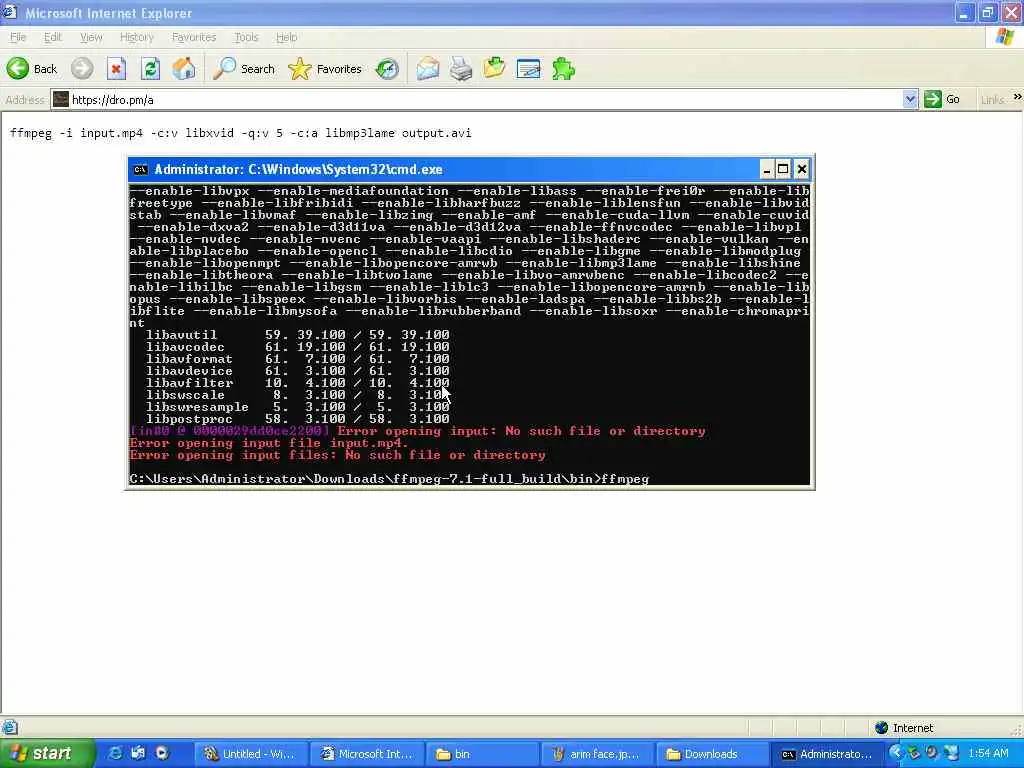The height and width of the screenshot is (768, 1024).
Task: Click the network tray icon near clock
Action: (x=951, y=753)
